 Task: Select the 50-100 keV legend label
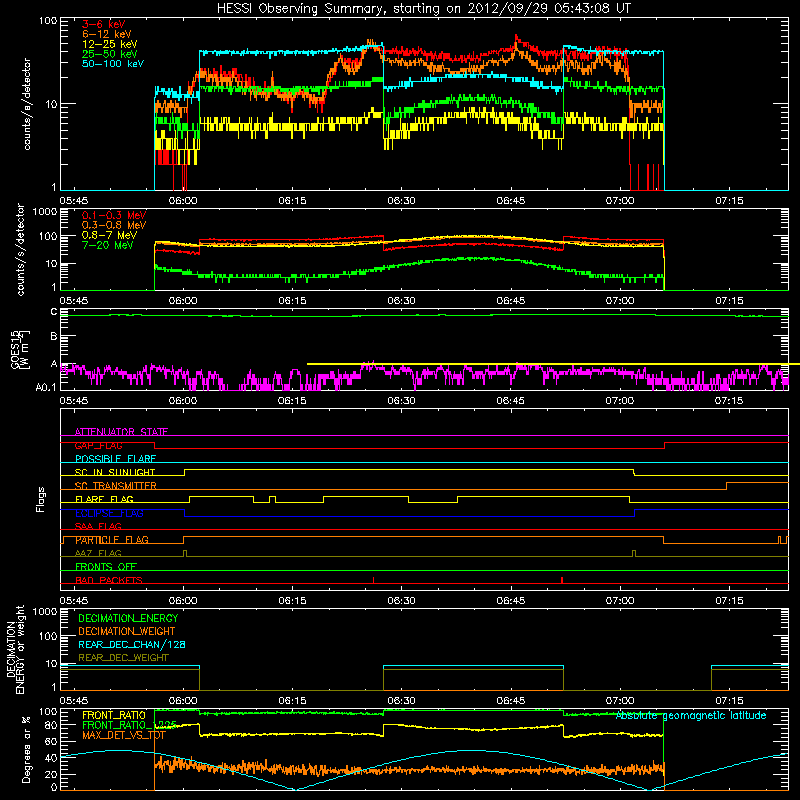pos(113,64)
